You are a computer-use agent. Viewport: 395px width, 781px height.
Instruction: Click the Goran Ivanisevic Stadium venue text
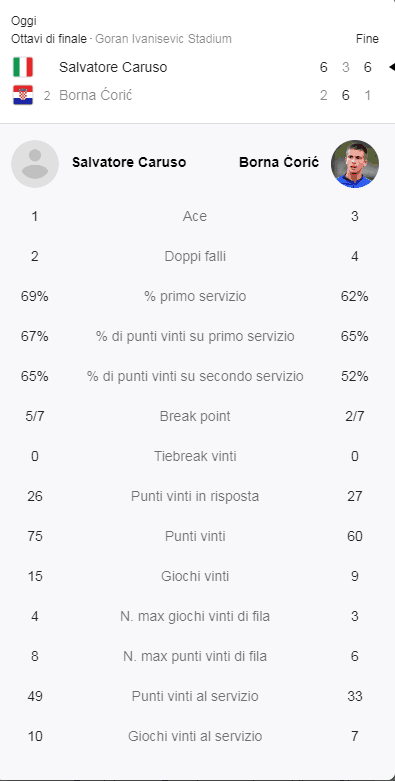pyautogui.click(x=163, y=39)
